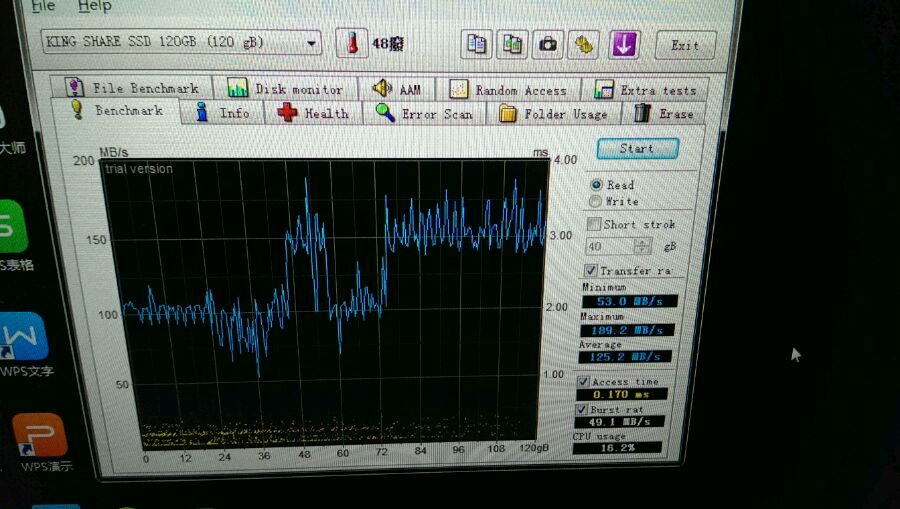Click the copy screenshot to clipboard icon
Viewport: 900px width, 509px height.
(512, 44)
